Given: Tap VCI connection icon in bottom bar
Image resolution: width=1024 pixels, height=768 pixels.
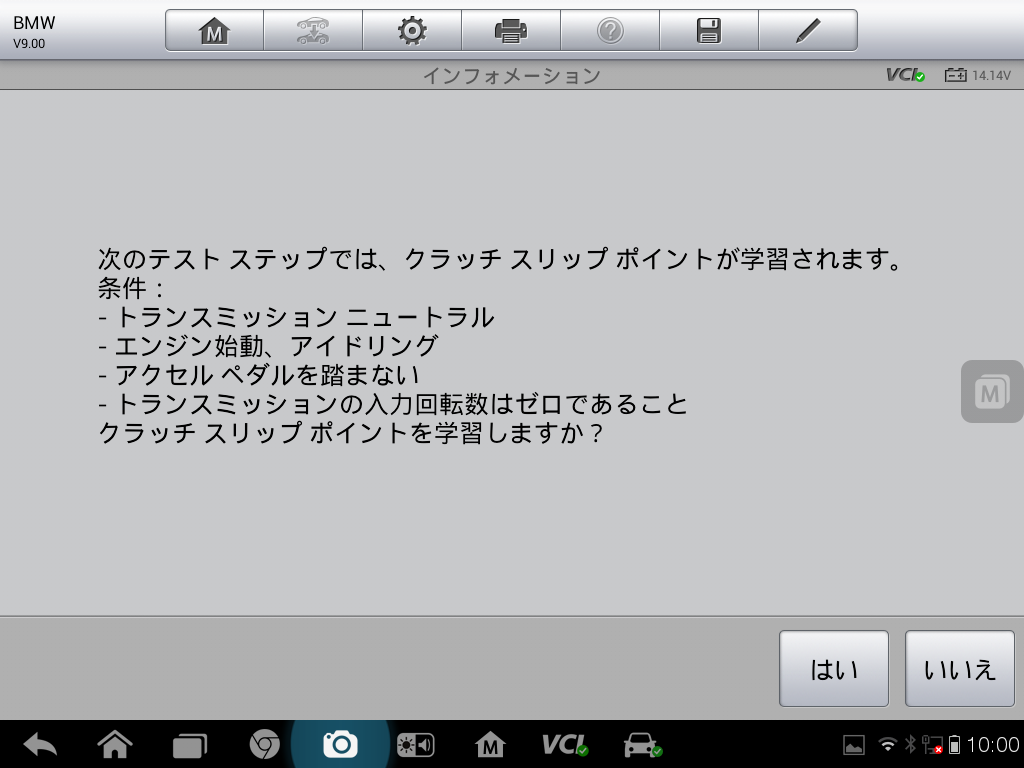Looking at the screenshot, I should [564, 744].
